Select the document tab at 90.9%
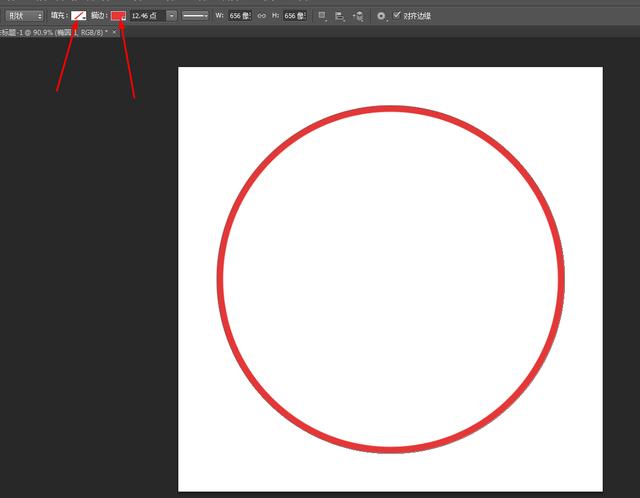 tap(55, 32)
